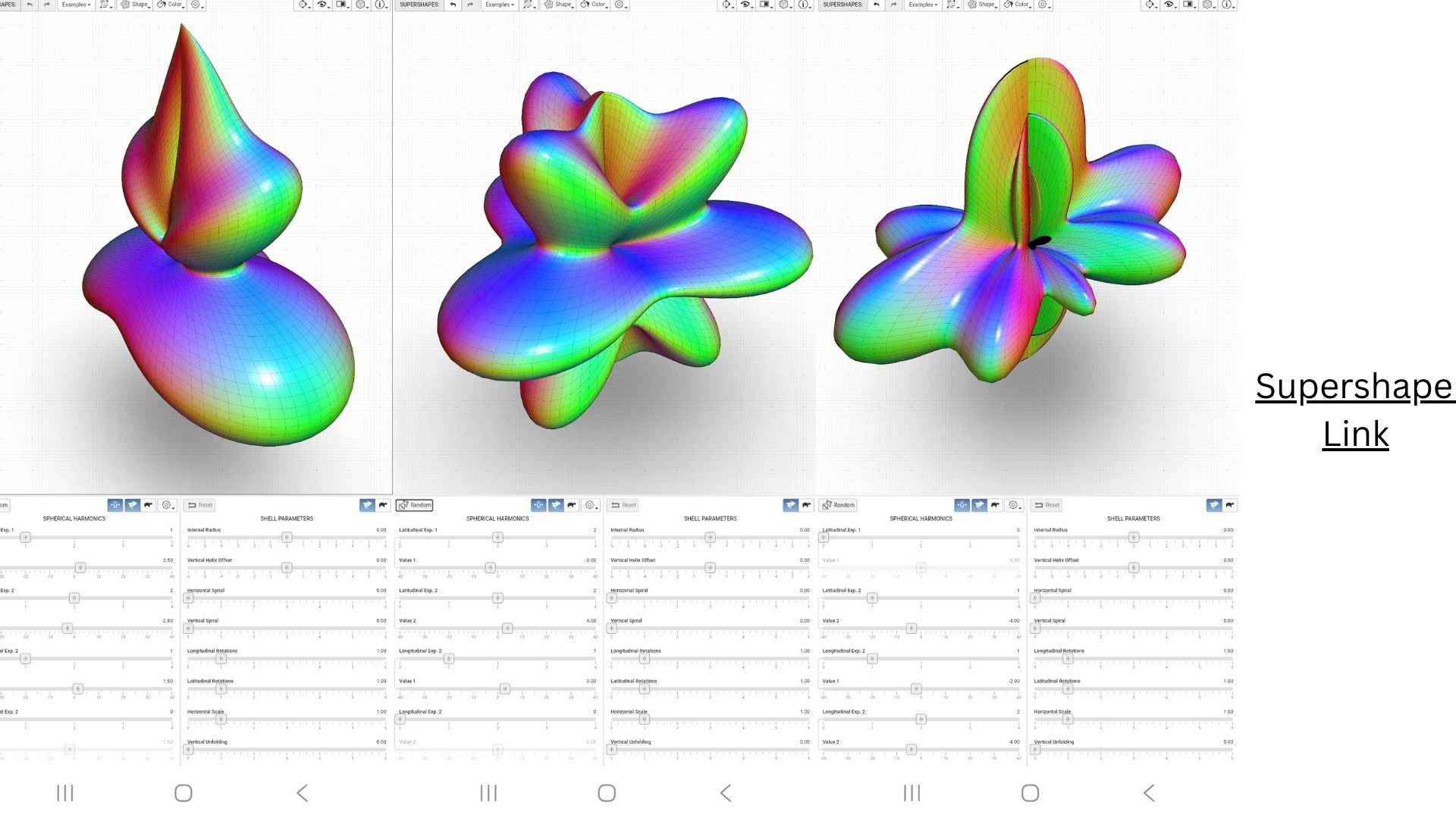This screenshot has width=1456, height=819.
Task: Expand eye visibility dropdown in middle screenshot
Action: click(x=746, y=5)
